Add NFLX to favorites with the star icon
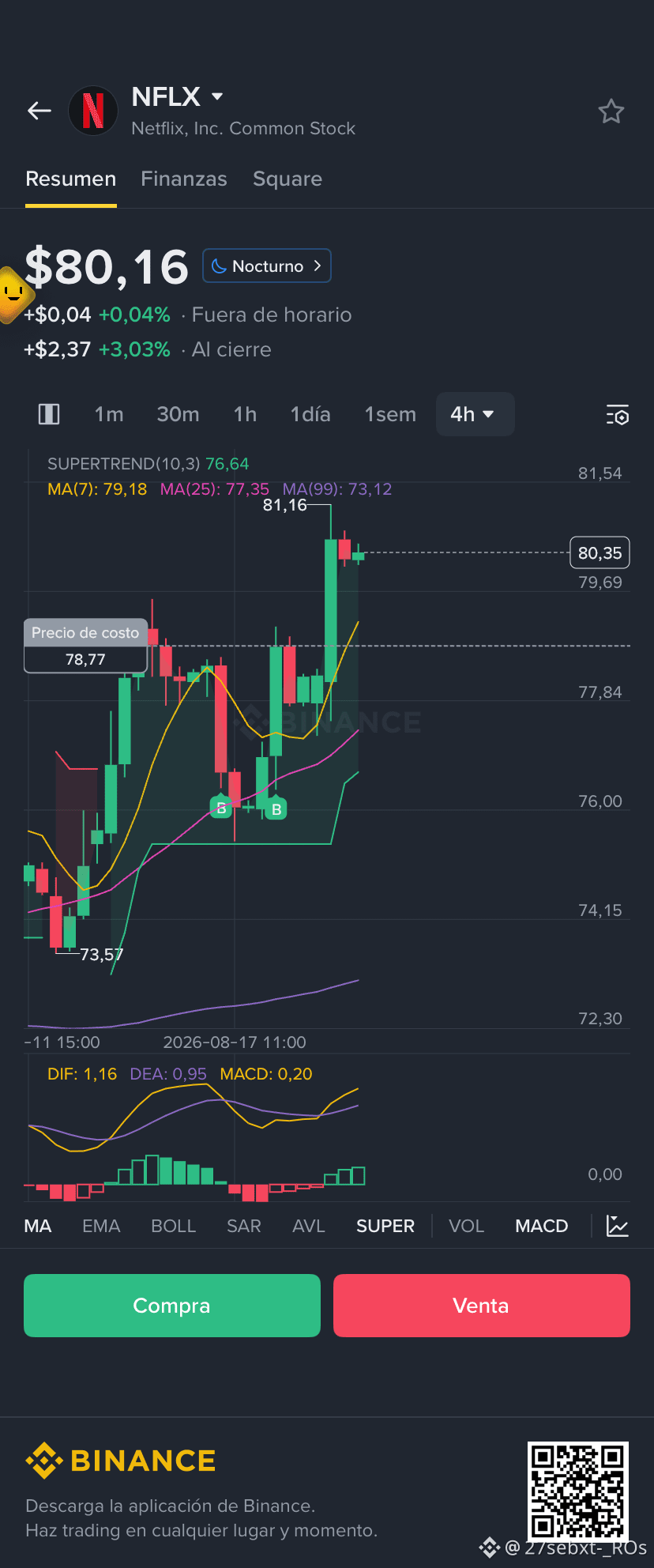654x1568 pixels. tap(611, 111)
